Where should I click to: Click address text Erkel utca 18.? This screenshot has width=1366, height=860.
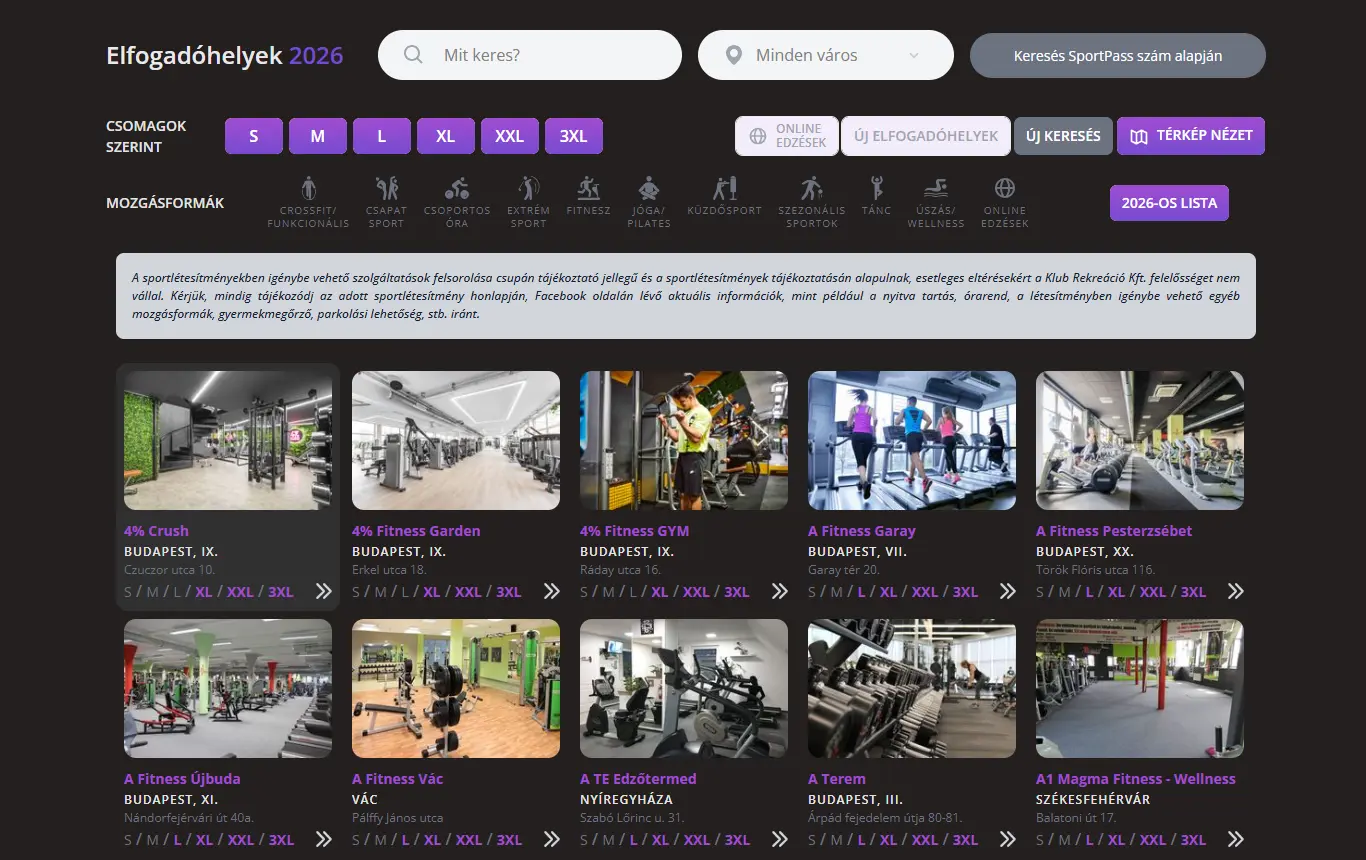click(389, 570)
